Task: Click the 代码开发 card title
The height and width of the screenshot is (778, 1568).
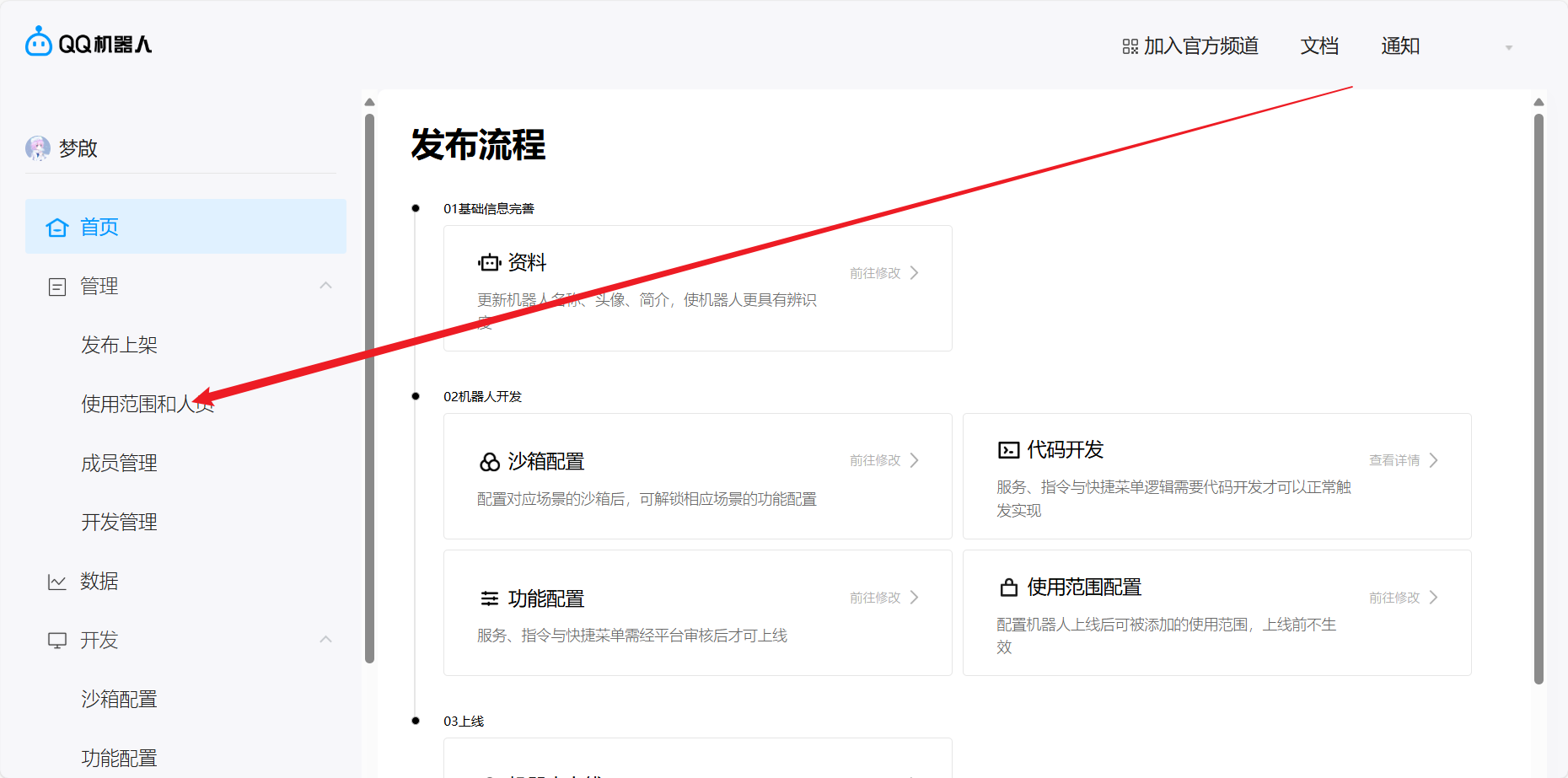Action: (1066, 450)
